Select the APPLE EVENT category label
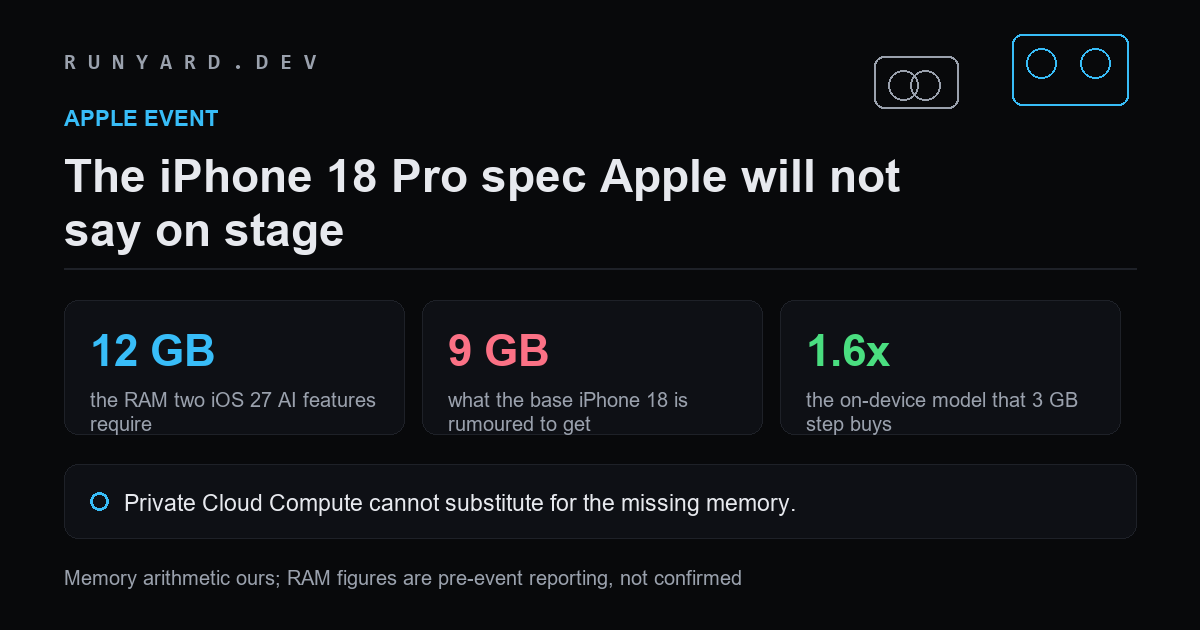This screenshot has width=1200, height=630. (141, 118)
